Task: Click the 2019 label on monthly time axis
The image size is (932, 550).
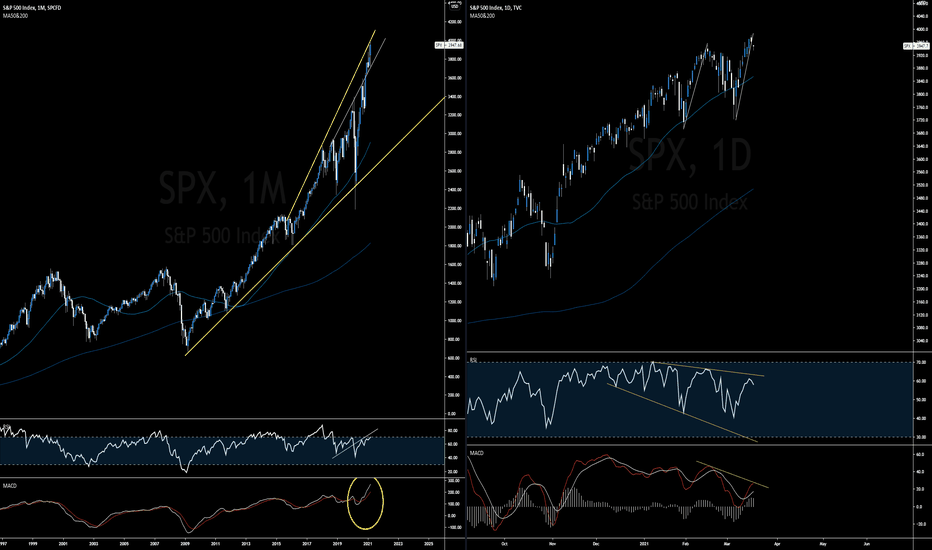Action: (x=337, y=543)
